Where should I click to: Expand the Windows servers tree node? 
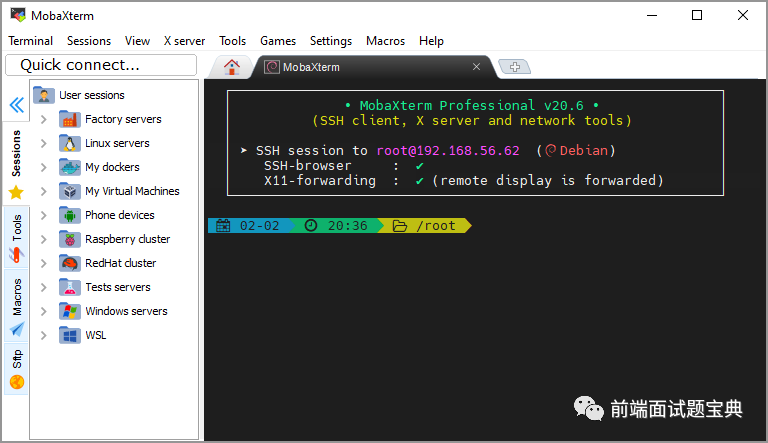[x=44, y=312]
